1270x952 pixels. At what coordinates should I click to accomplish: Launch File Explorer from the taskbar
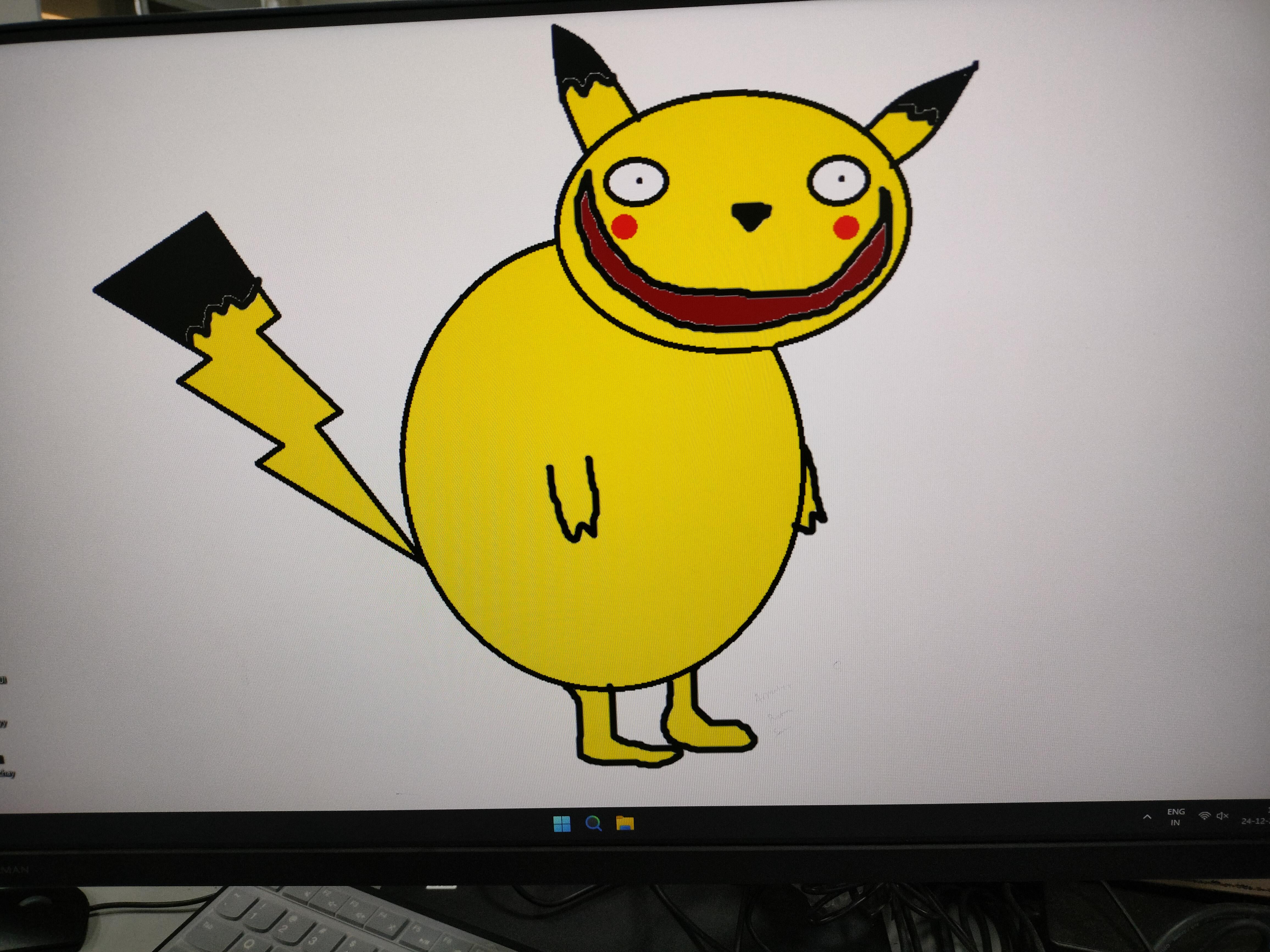coord(625,823)
